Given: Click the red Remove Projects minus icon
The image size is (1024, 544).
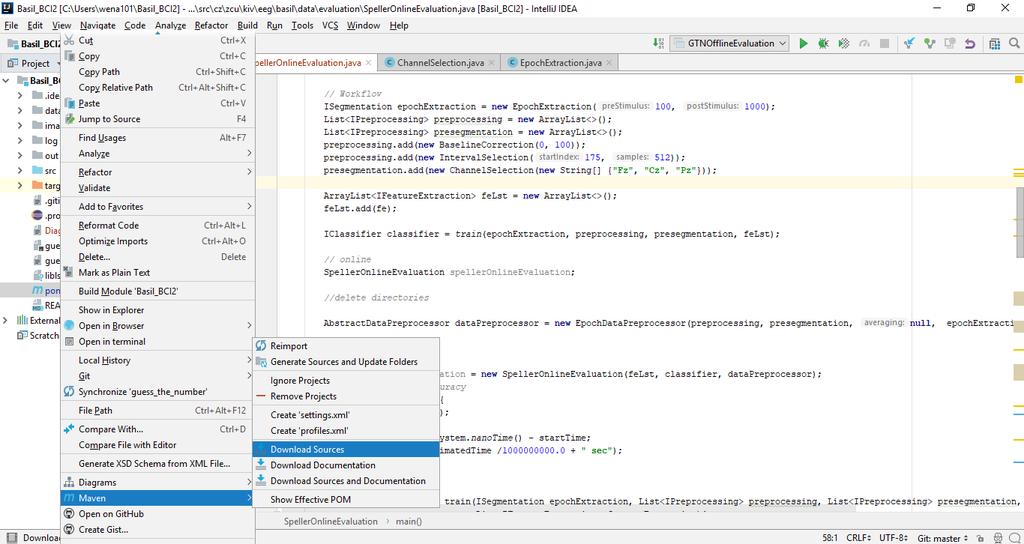Looking at the screenshot, I should coord(261,396).
